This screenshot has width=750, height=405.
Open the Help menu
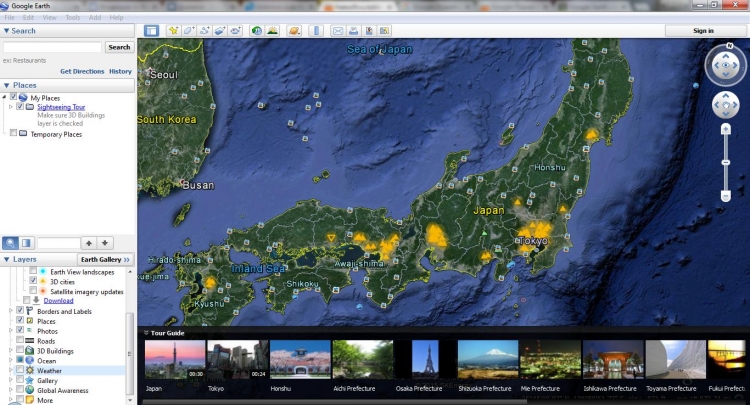click(x=116, y=17)
